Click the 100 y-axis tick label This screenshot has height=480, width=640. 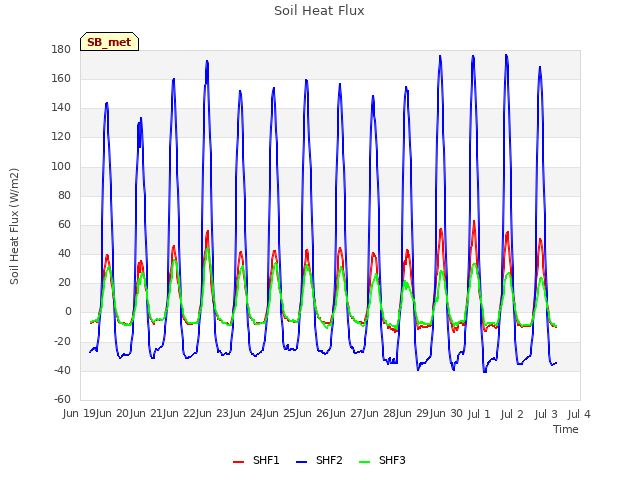pyautogui.click(x=61, y=167)
